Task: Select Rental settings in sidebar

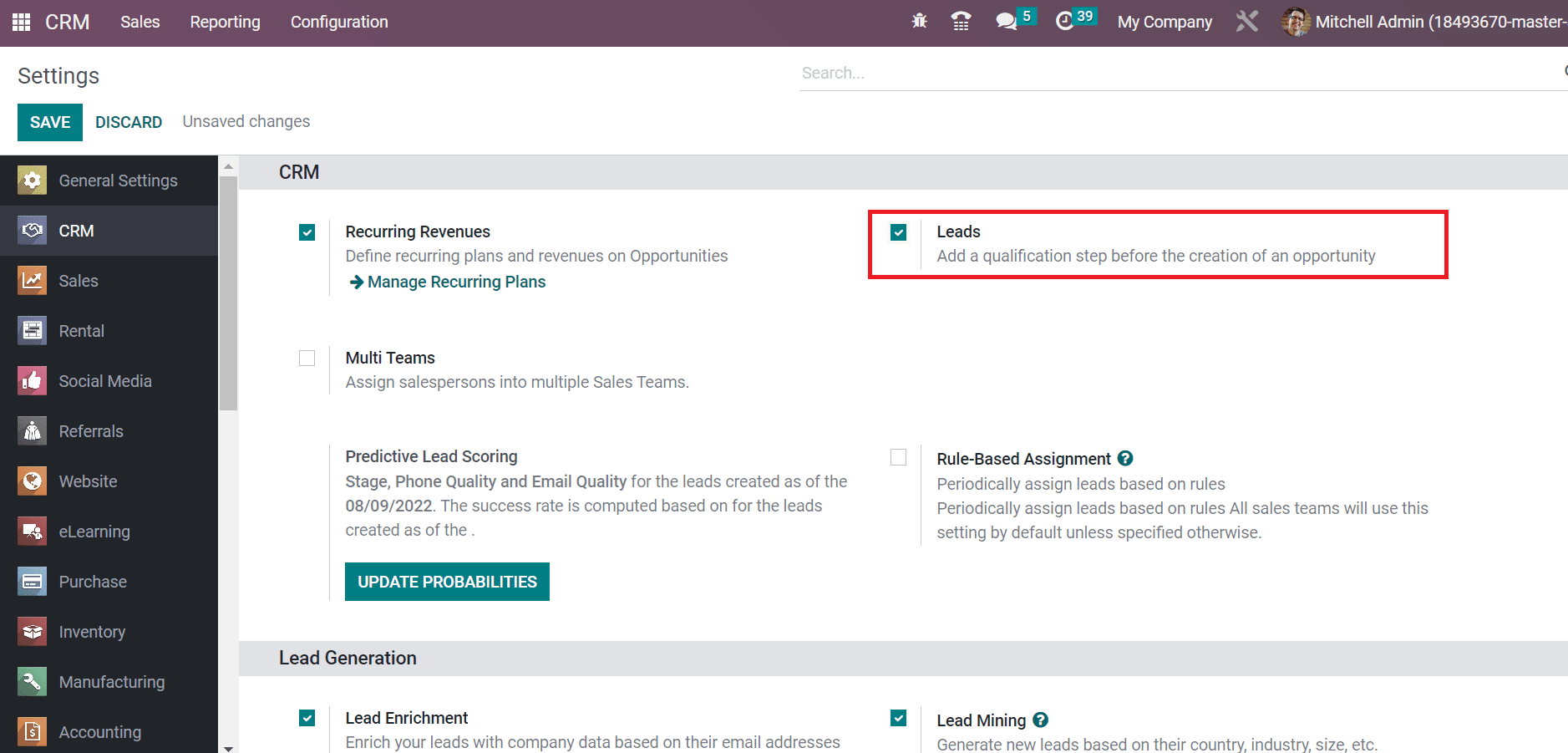Action: tap(109, 331)
